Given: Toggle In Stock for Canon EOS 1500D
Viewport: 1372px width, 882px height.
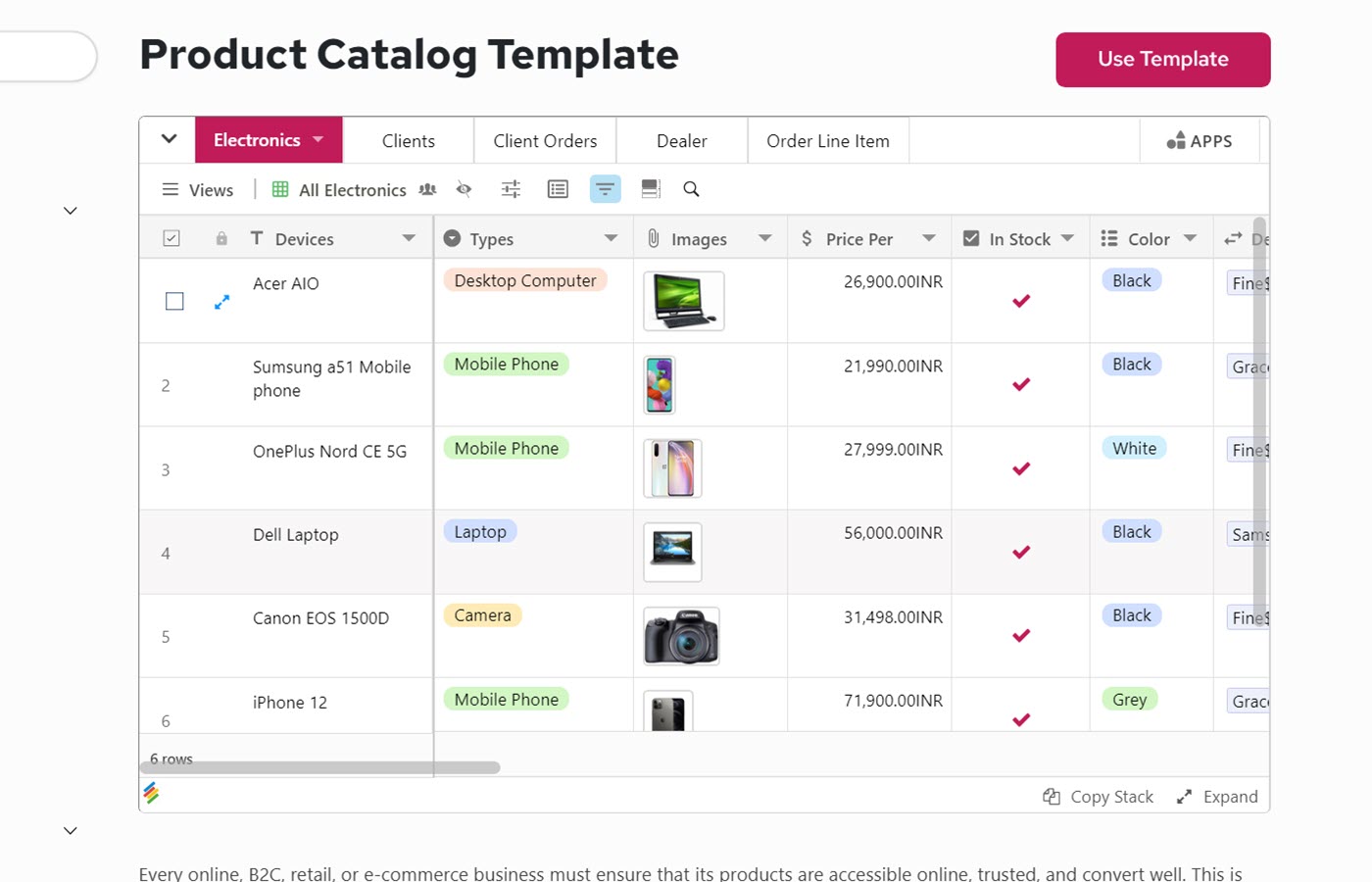Looking at the screenshot, I should tap(1021, 635).
